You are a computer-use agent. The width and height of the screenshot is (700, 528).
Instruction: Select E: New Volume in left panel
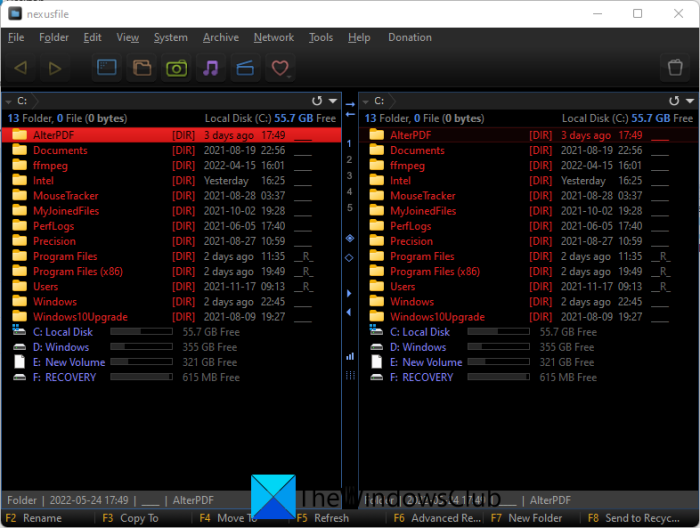[x=171, y=362]
